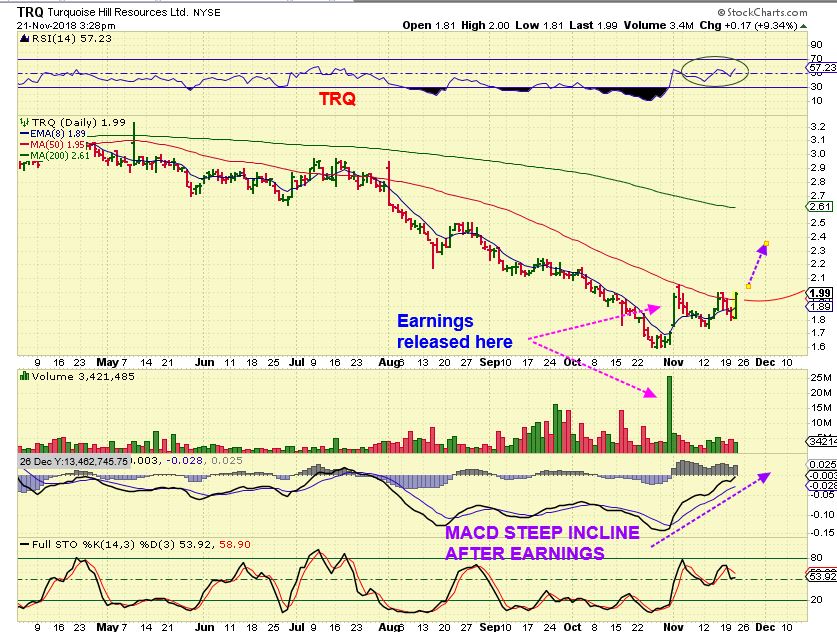Image resolution: width=837 pixels, height=632 pixels.
Task: Click the 'Open 1.81' quote value
Action: (x=429, y=25)
